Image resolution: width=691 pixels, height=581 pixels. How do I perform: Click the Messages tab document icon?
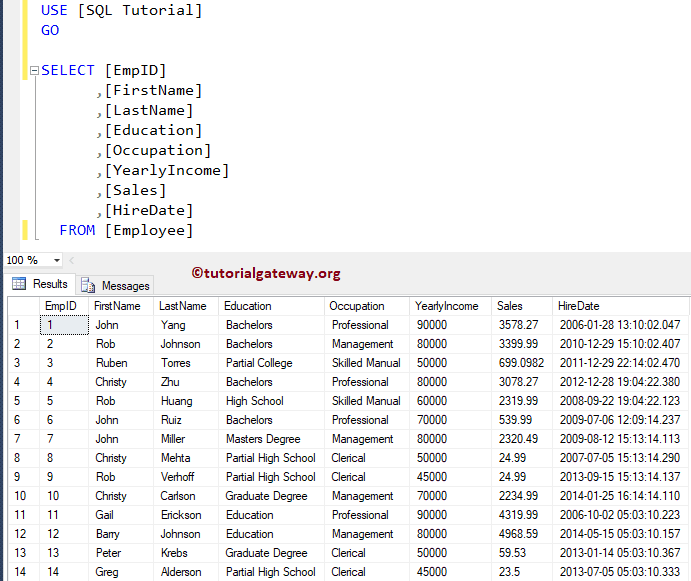pos(88,285)
